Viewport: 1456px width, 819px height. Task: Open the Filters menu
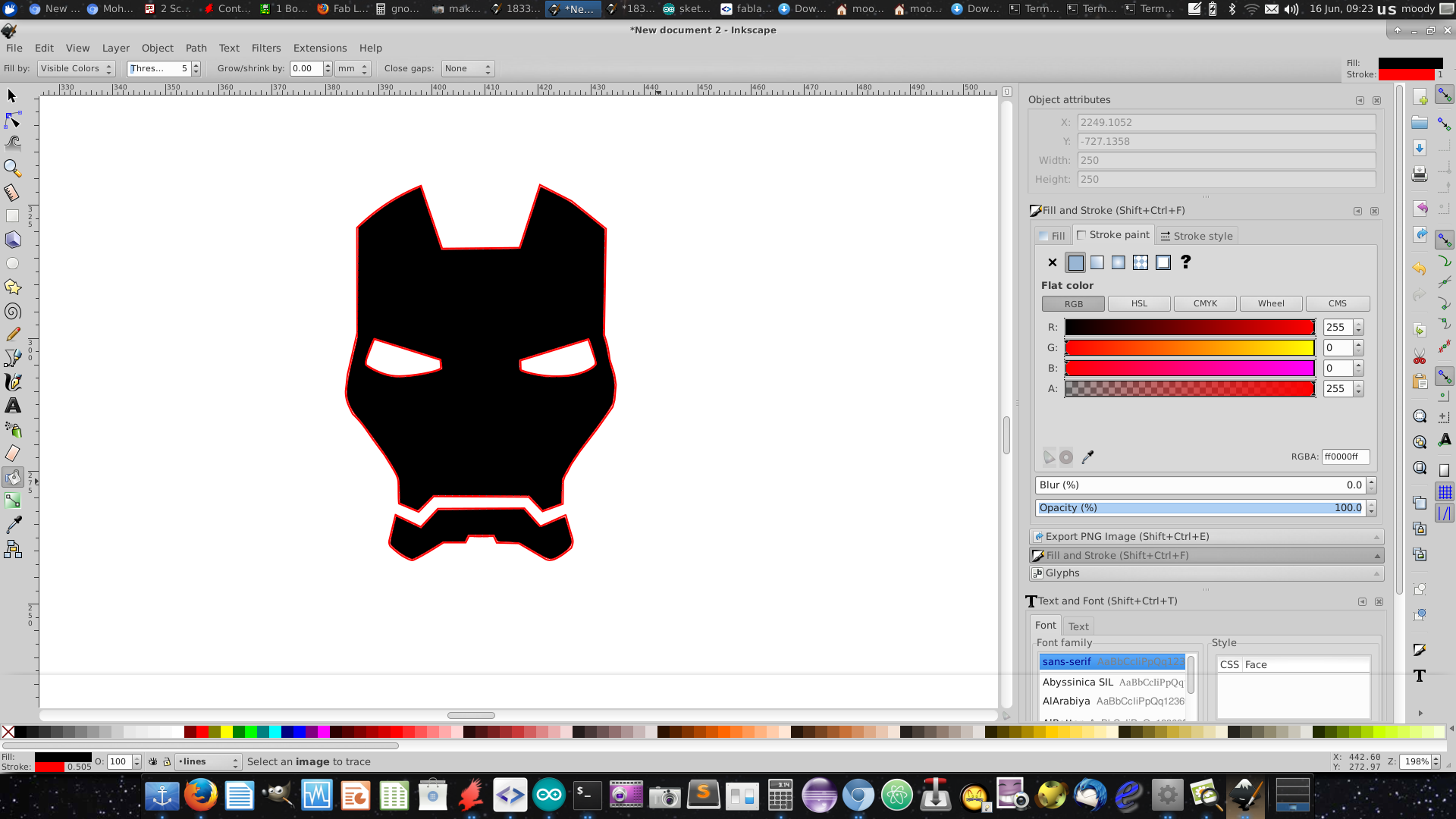(266, 48)
